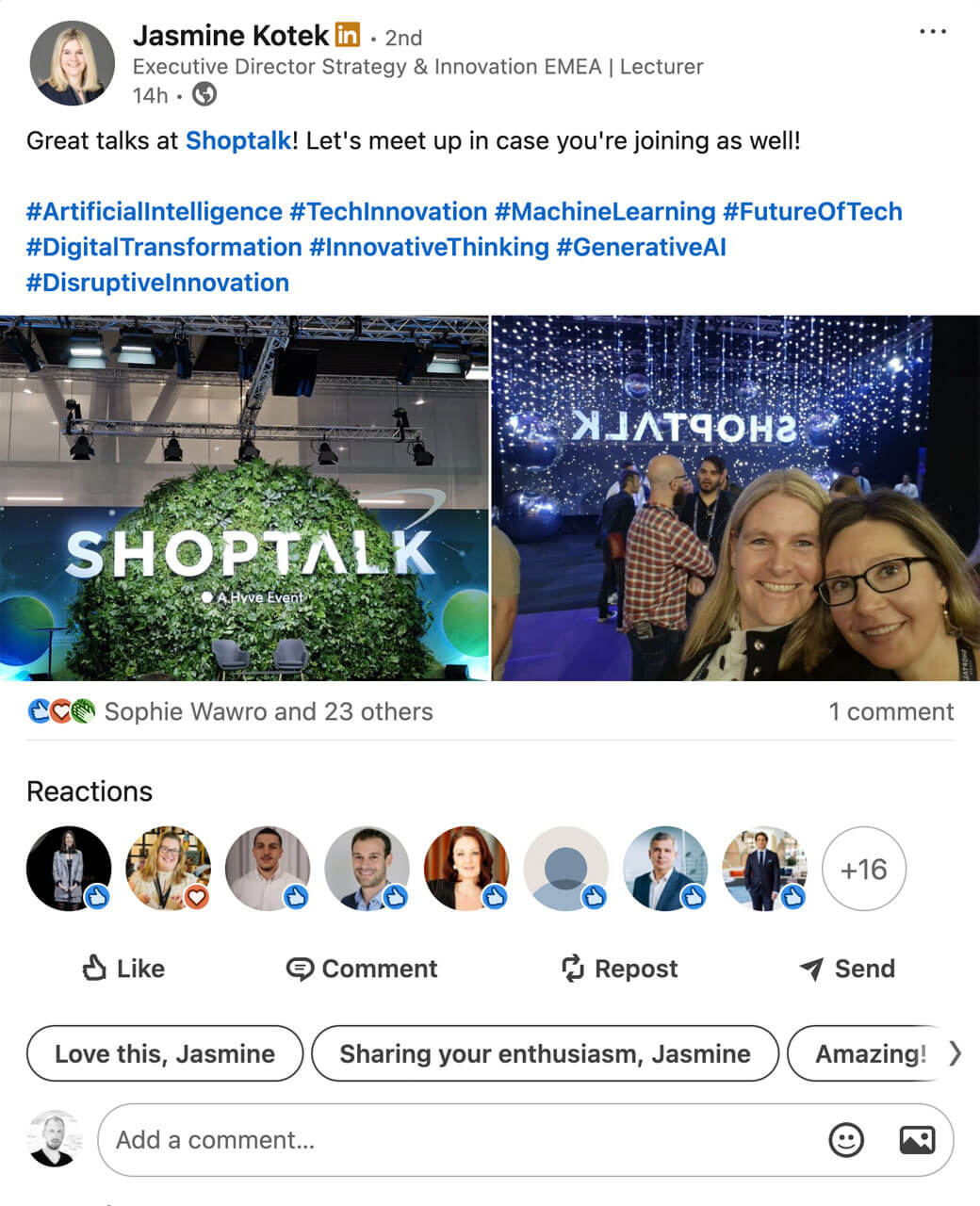The width and height of the screenshot is (980, 1206).
Task: Open the Shoptalk stage photo with green wall
Action: click(244, 498)
